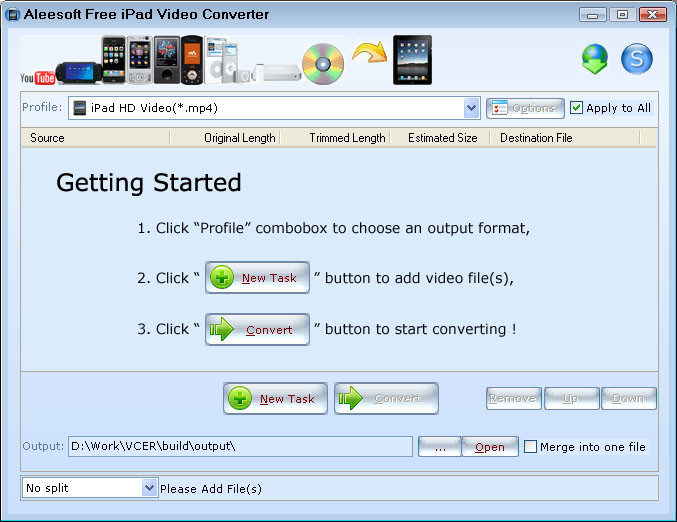Click the Original Length column header
677x522 pixels.
tap(225, 138)
